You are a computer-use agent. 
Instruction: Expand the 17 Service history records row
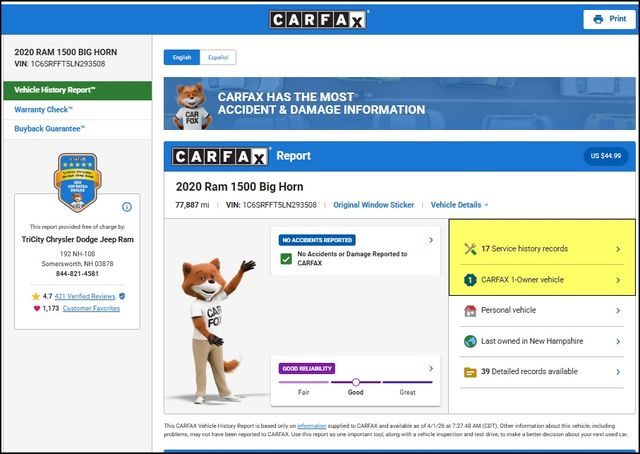point(617,249)
